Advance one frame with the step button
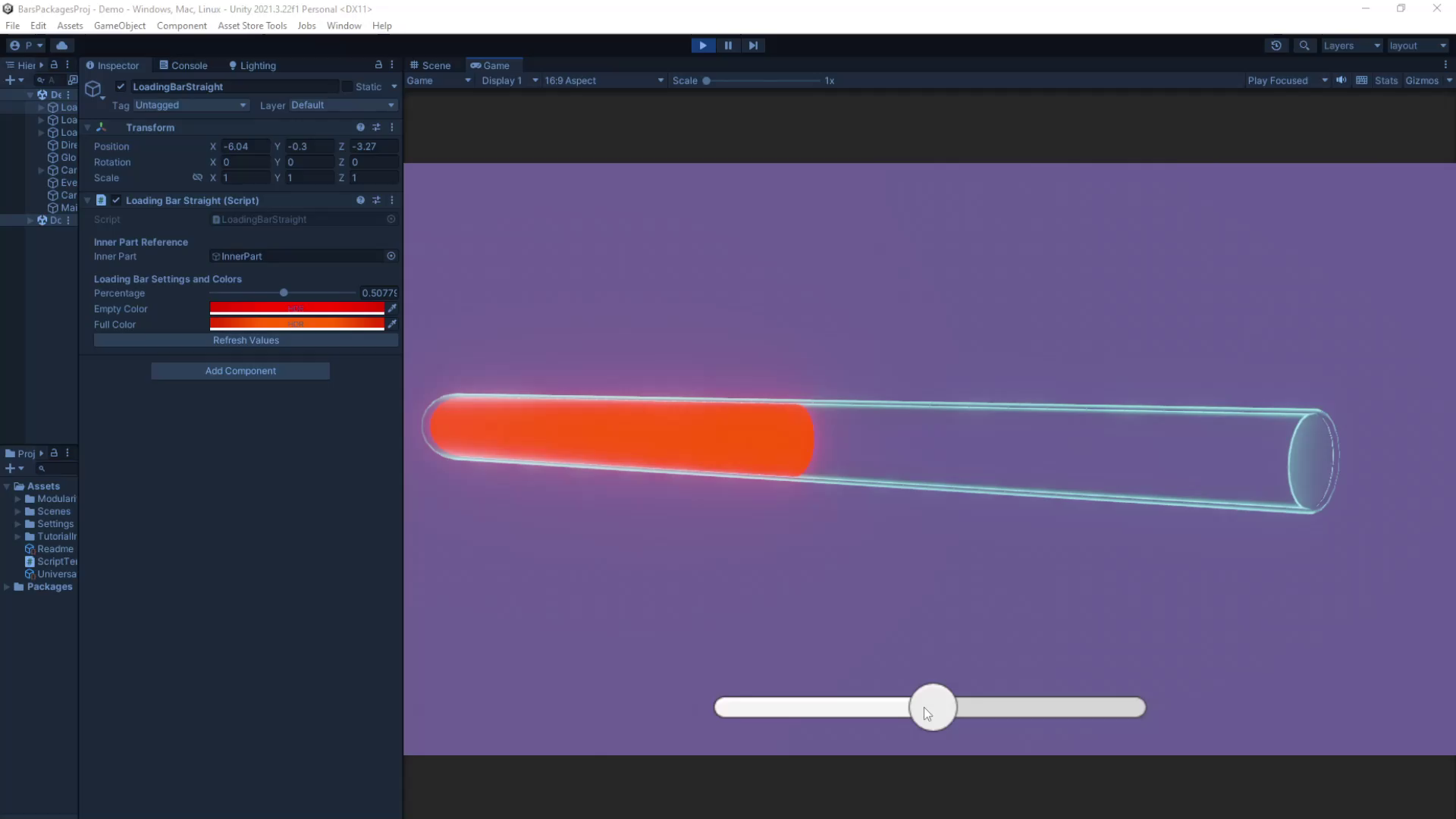The height and width of the screenshot is (819, 1456). tap(753, 45)
